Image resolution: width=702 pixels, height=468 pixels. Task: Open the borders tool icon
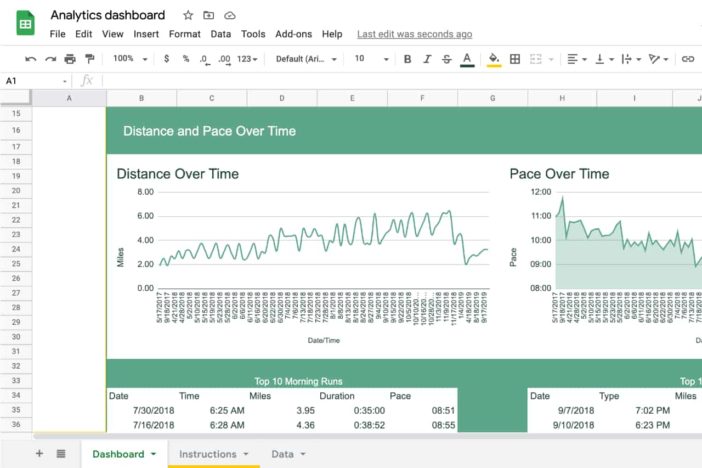coord(515,59)
